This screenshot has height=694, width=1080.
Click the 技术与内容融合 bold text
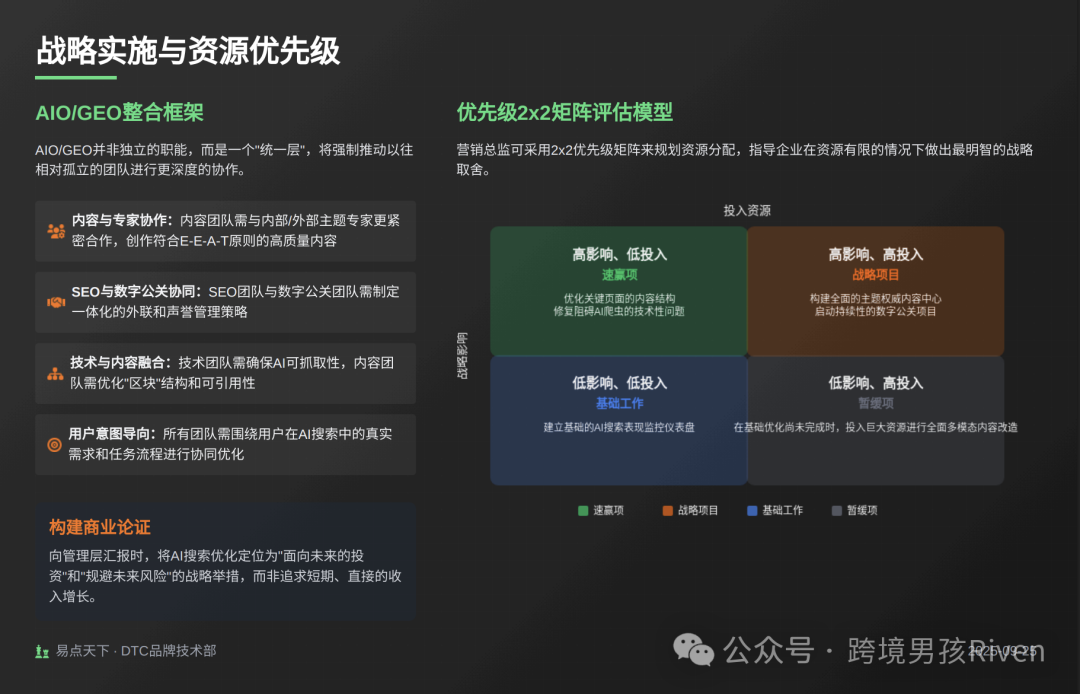tap(121, 363)
